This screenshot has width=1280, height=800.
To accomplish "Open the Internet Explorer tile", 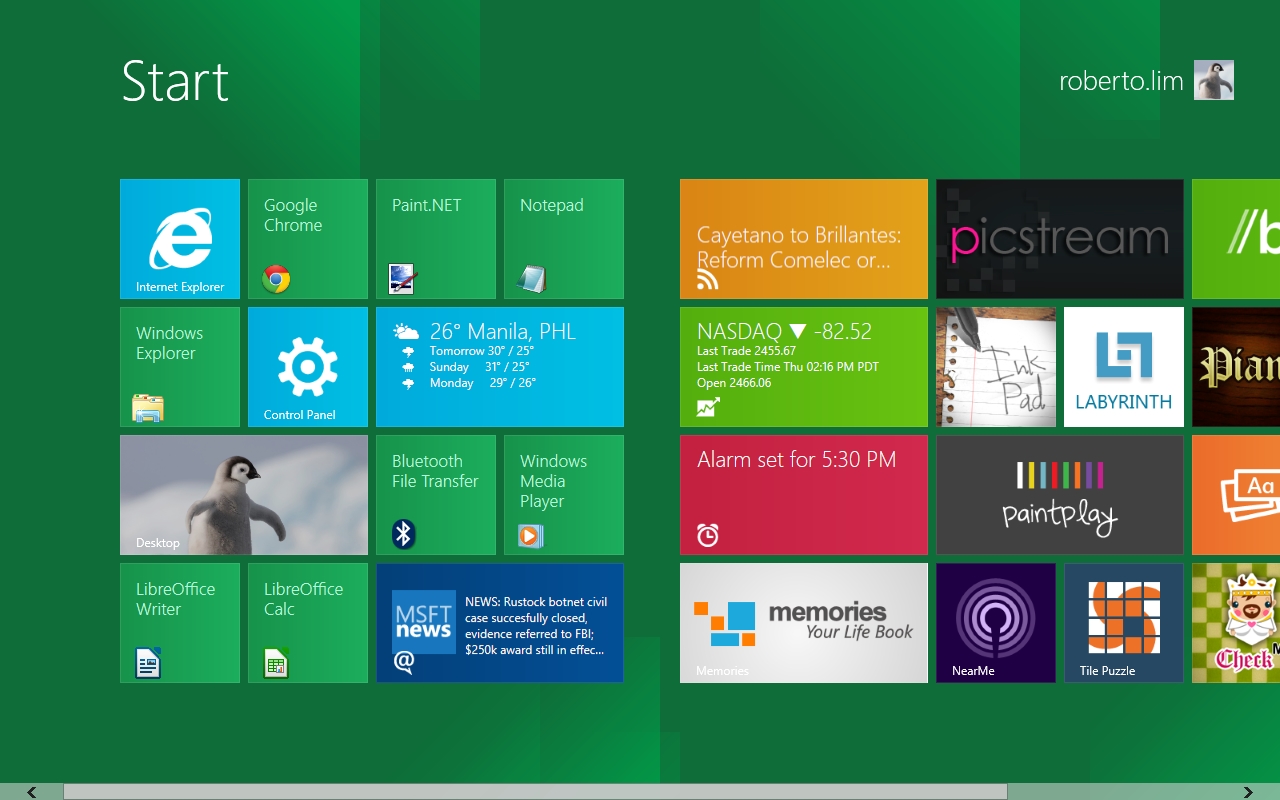I will pyautogui.click(x=180, y=239).
